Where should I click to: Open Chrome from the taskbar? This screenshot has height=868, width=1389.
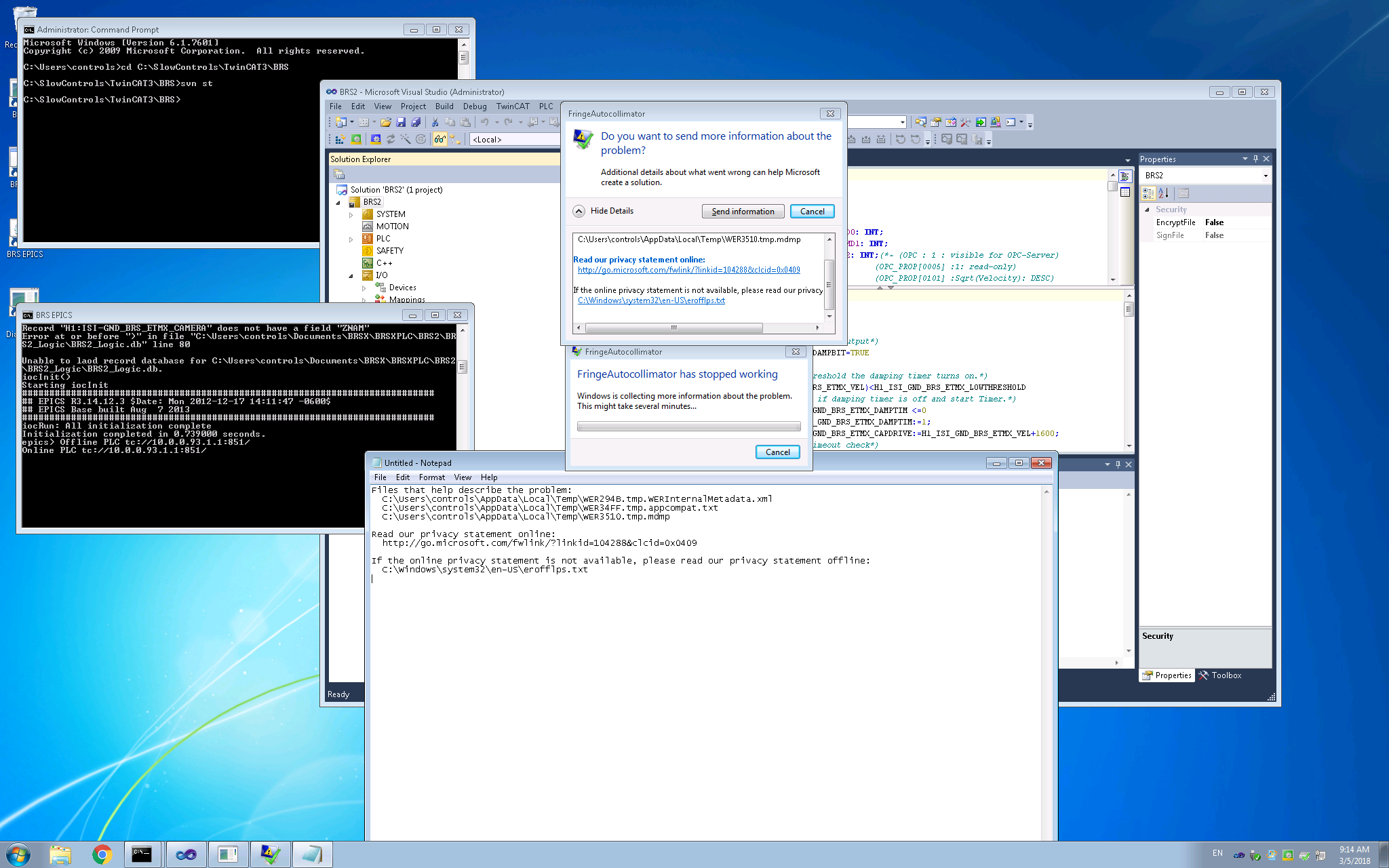(102, 854)
